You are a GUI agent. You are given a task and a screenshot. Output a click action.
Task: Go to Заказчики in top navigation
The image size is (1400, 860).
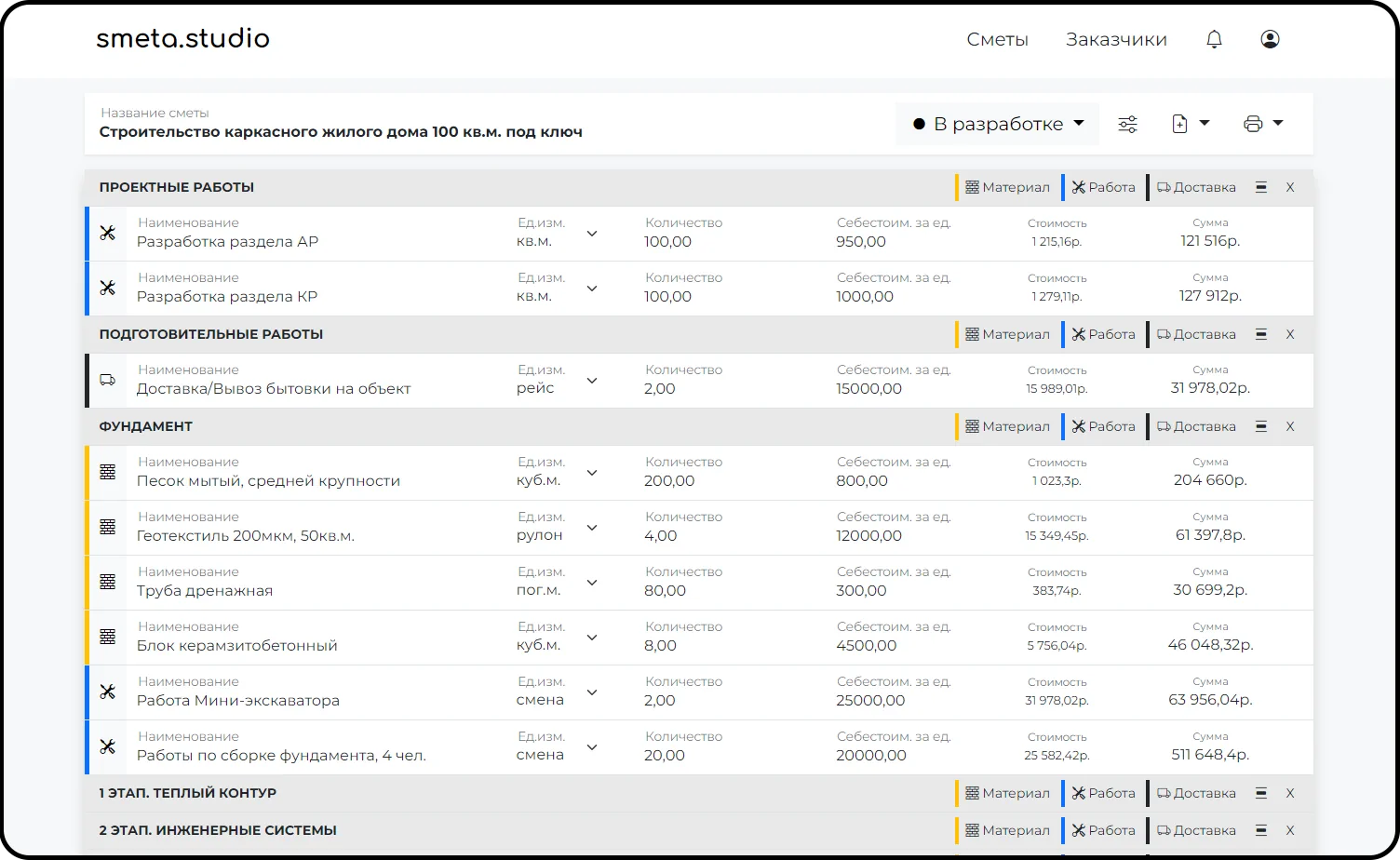click(1116, 39)
